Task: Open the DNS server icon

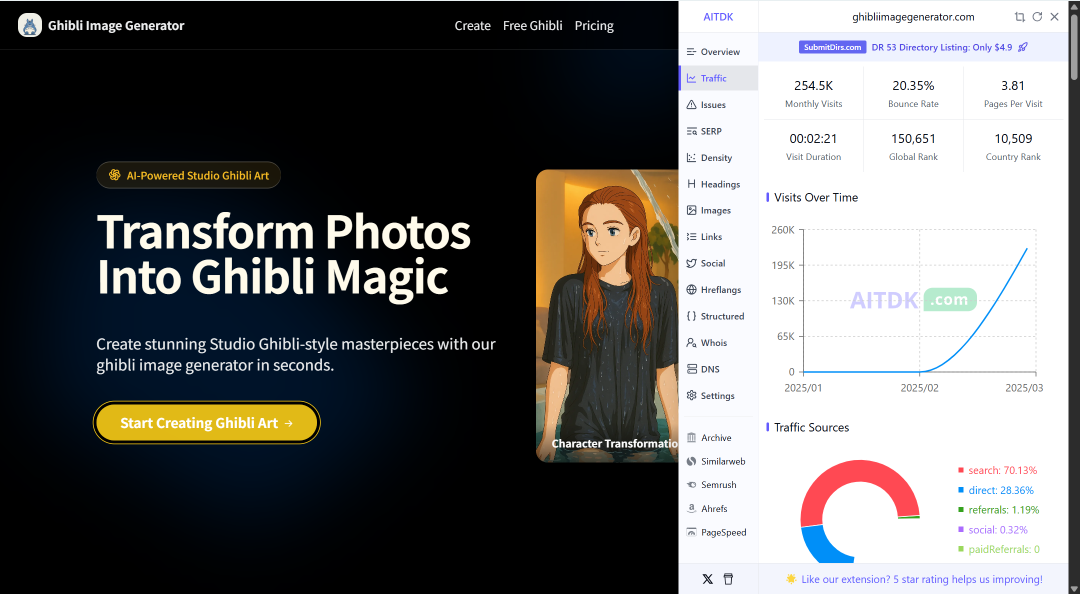Action: pos(692,369)
